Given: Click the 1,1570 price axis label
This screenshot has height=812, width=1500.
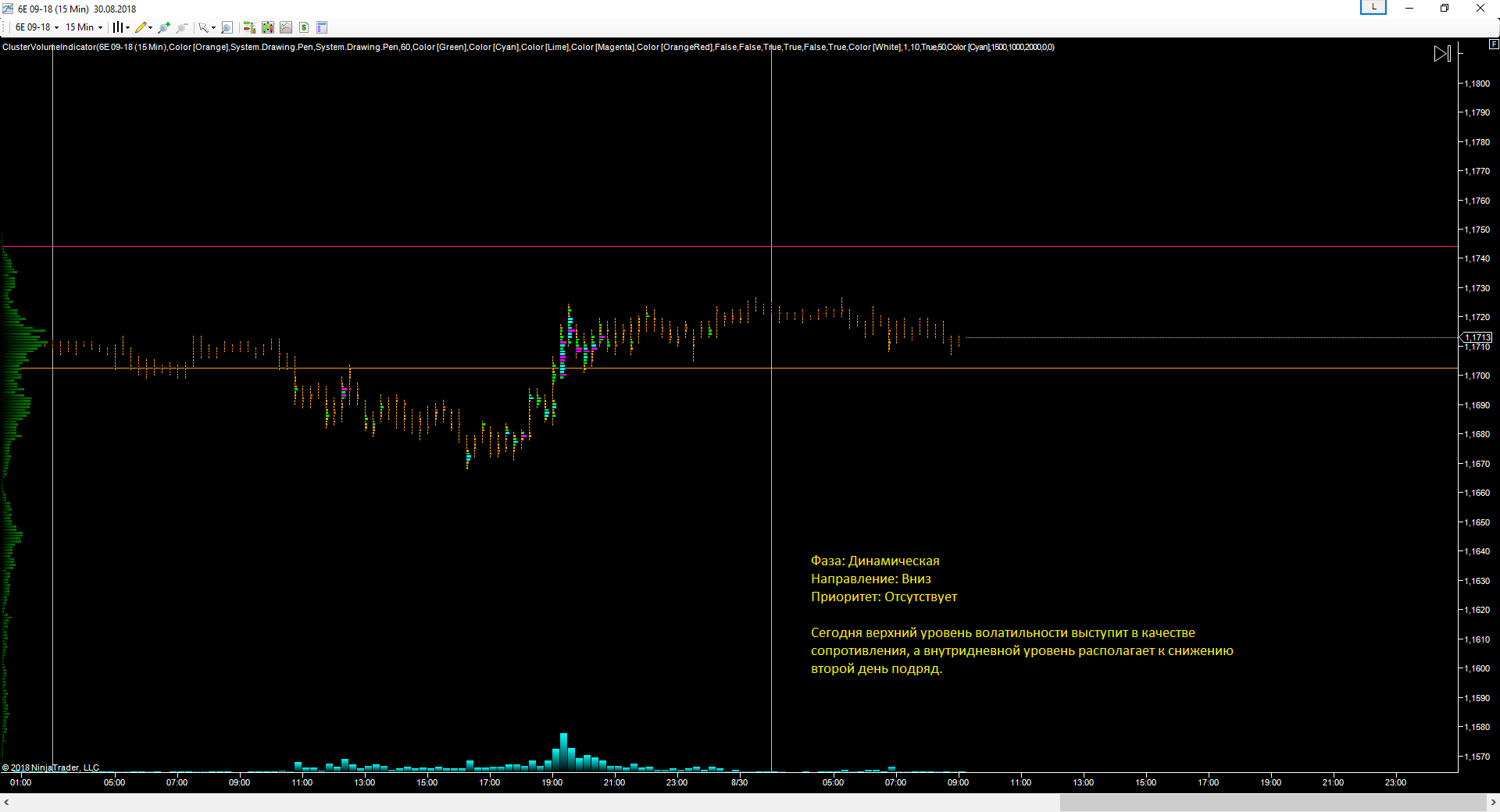Looking at the screenshot, I should 1477,757.
